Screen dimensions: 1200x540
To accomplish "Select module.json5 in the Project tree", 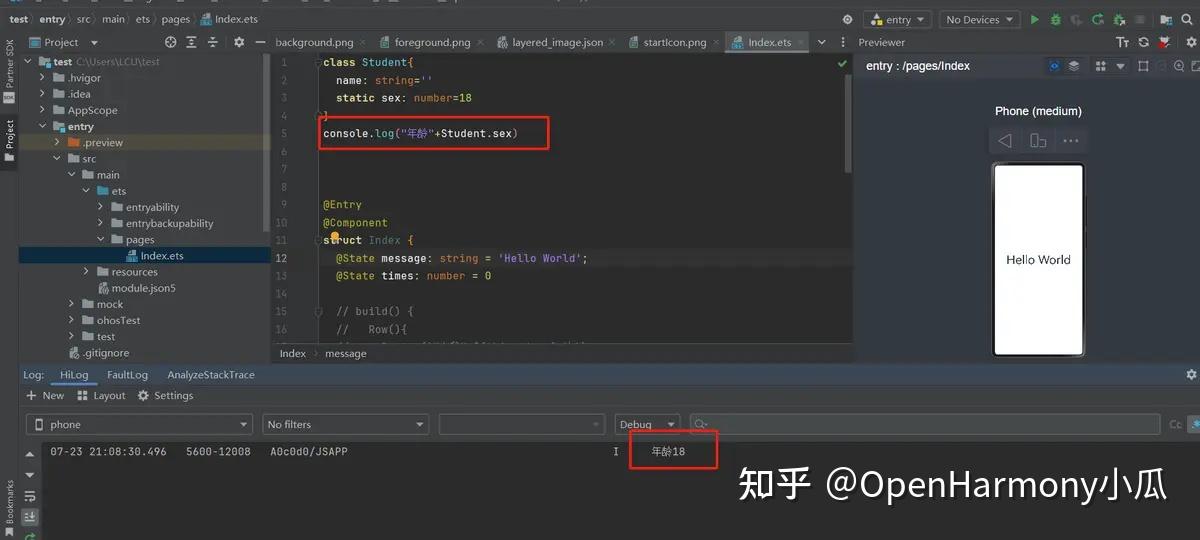I will (x=143, y=288).
